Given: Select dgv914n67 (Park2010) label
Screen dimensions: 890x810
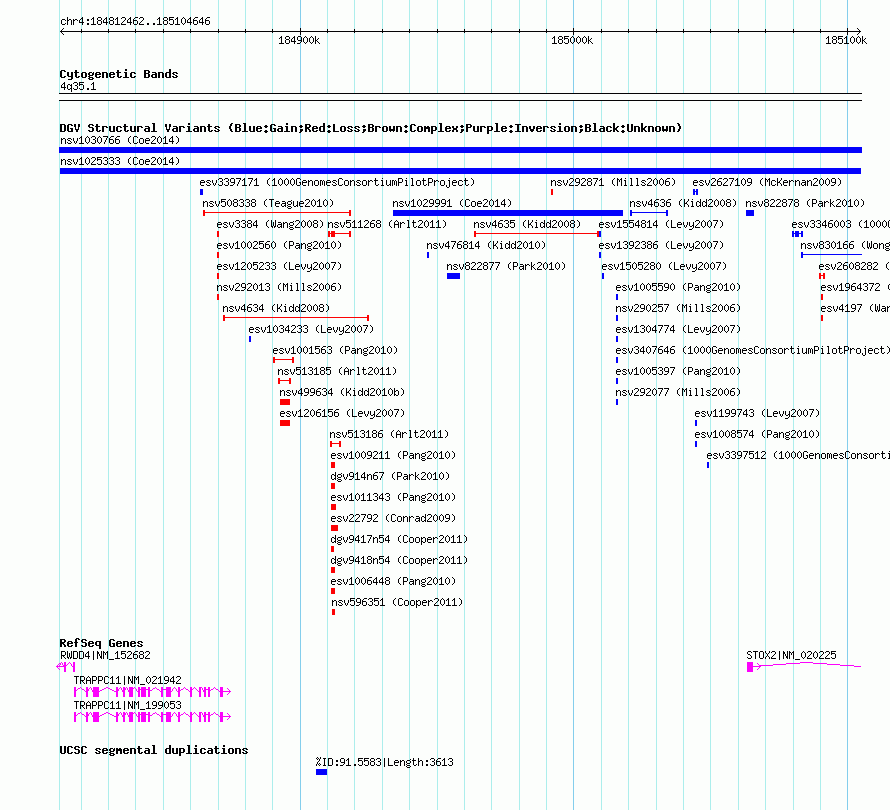Looking at the screenshot, I should (390, 476).
